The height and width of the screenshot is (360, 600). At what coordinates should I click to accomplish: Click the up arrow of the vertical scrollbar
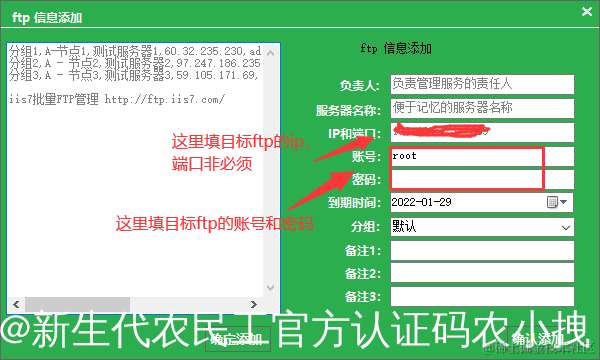tap(271, 53)
